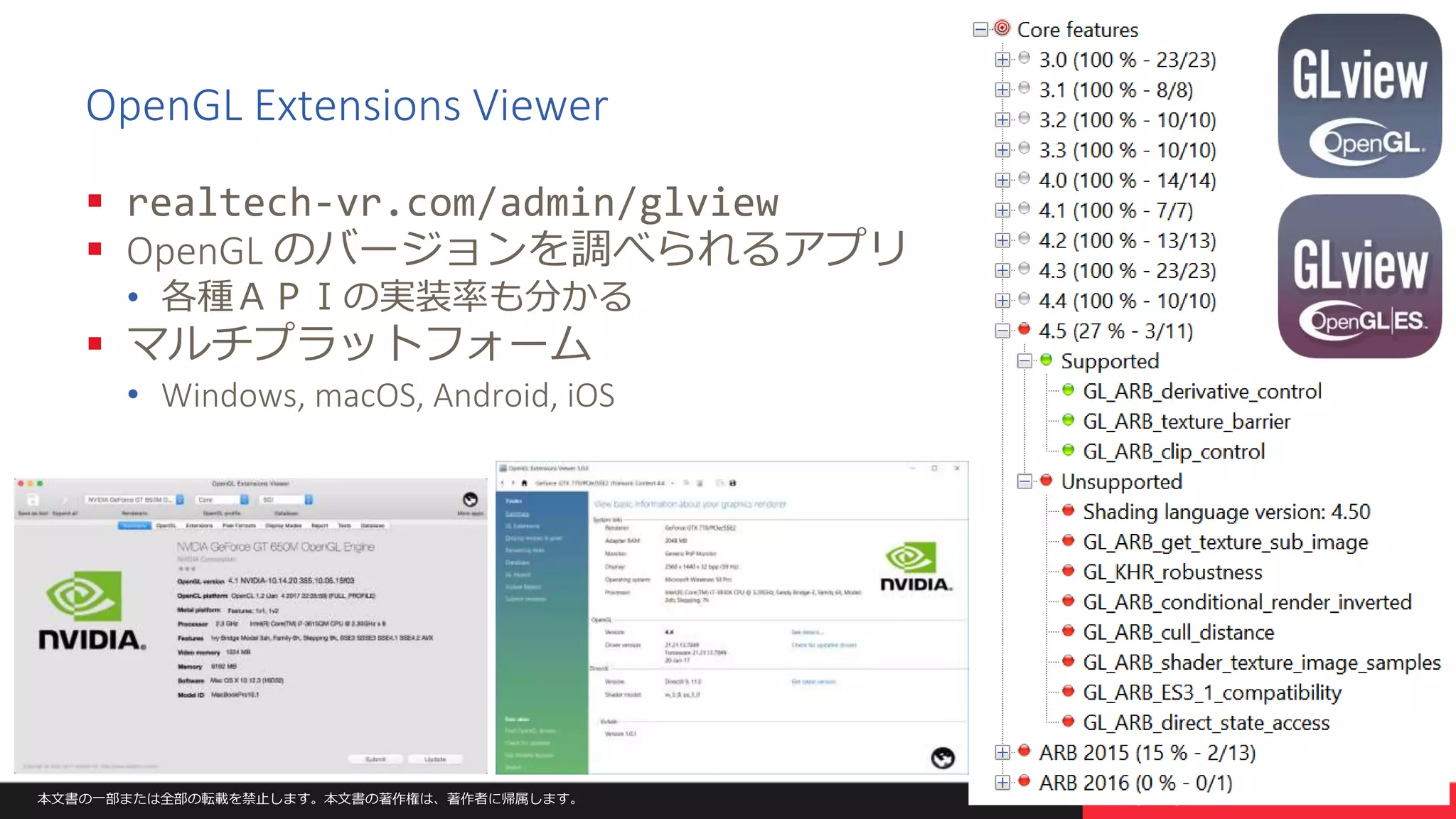
Task: Click the GLview OpenGL ES app icon
Action: click(x=1359, y=277)
